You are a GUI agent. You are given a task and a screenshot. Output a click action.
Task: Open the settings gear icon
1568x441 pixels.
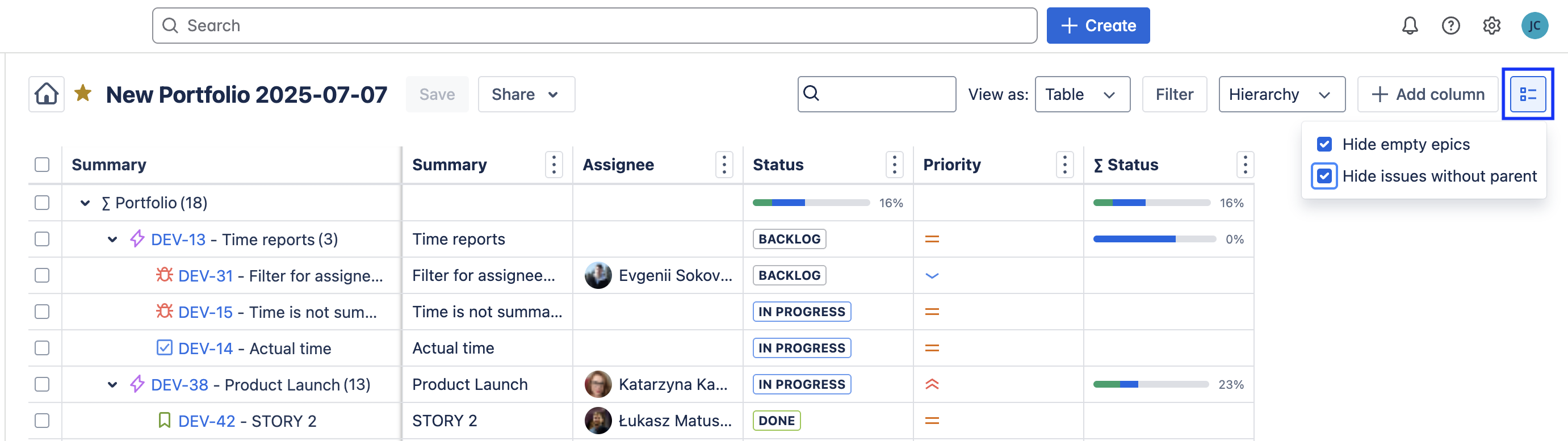pos(1491,26)
